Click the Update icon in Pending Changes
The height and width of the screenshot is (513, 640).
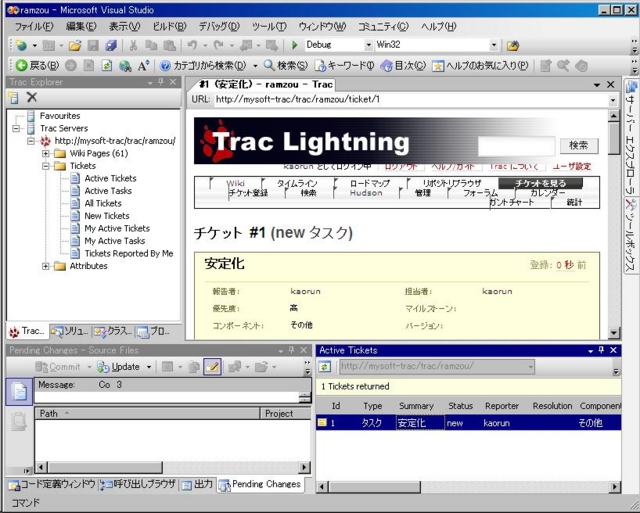[103, 367]
